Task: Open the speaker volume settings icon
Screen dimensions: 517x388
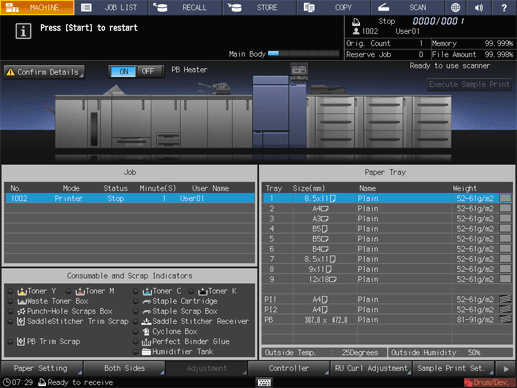Action: [x=479, y=7]
